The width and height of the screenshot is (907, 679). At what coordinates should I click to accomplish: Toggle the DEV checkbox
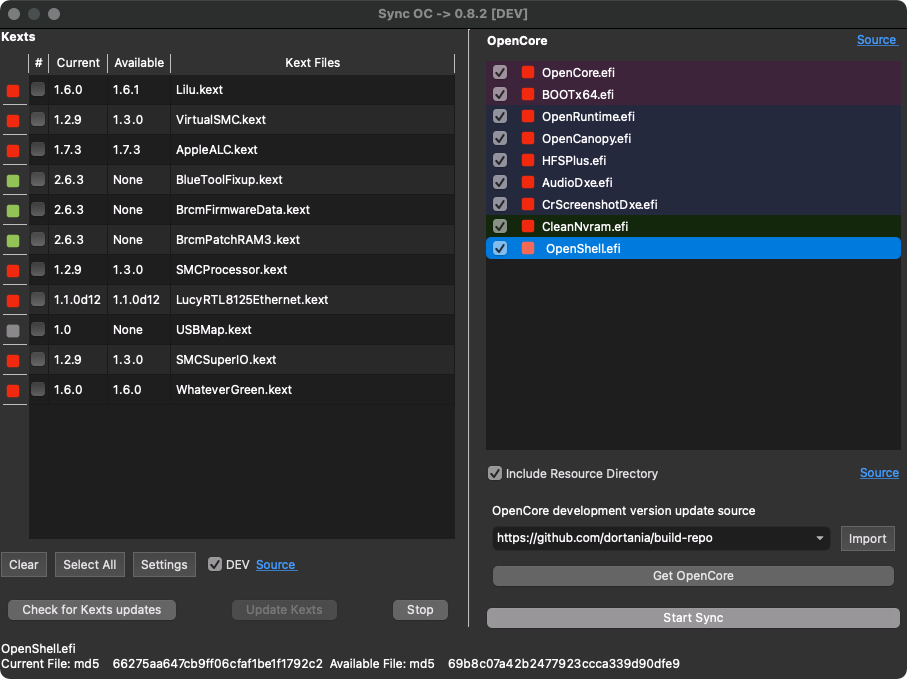pos(215,564)
